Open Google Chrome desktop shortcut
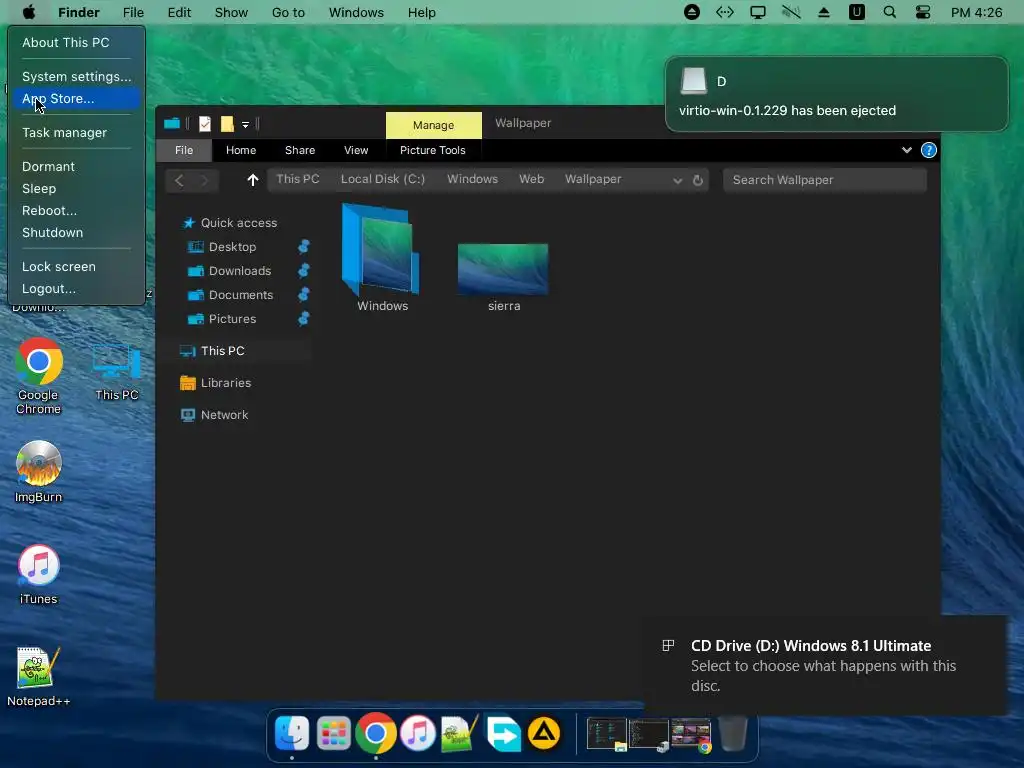Image resolution: width=1024 pixels, height=768 pixels. (39, 376)
